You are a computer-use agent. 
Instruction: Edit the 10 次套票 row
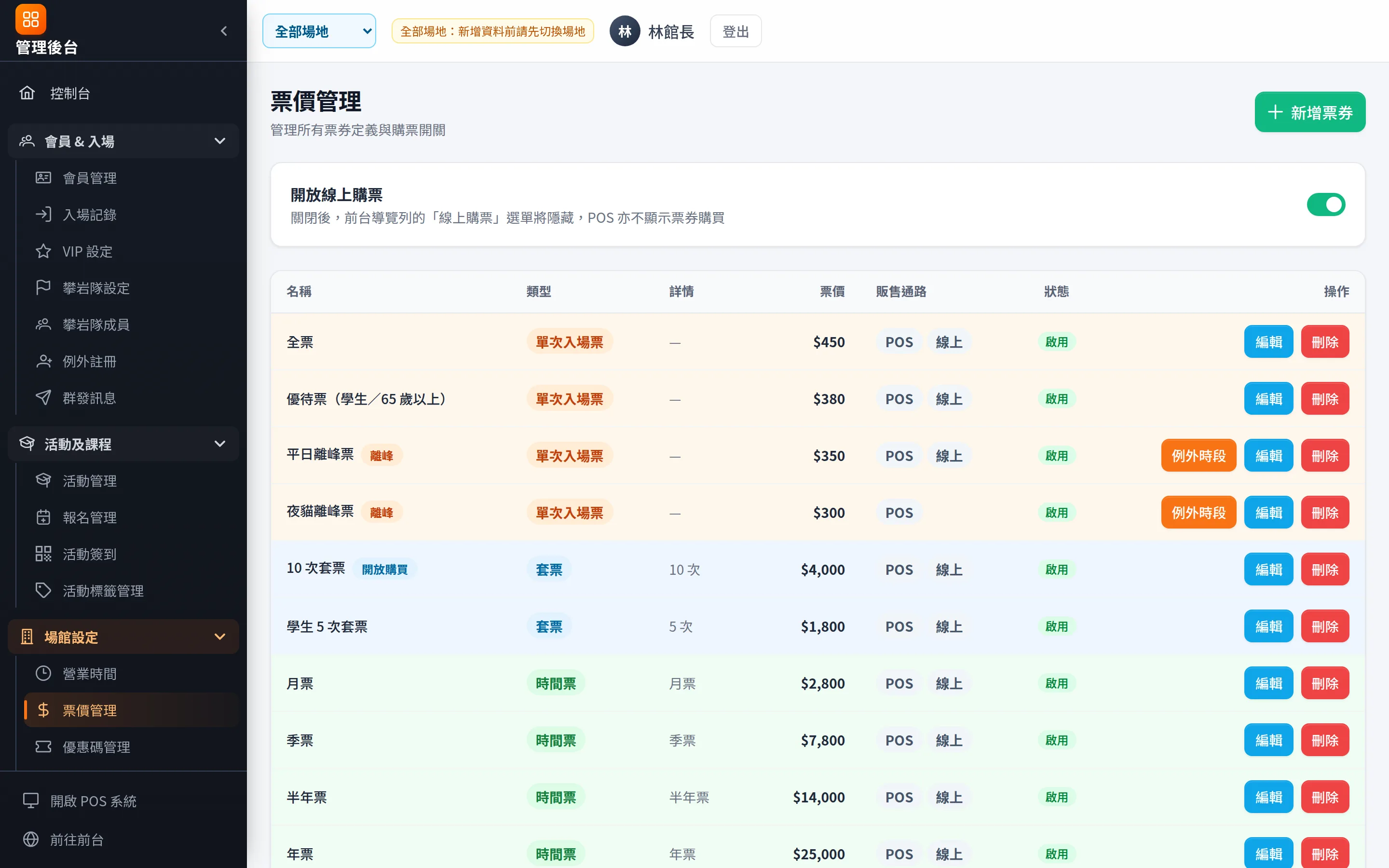tap(1268, 569)
